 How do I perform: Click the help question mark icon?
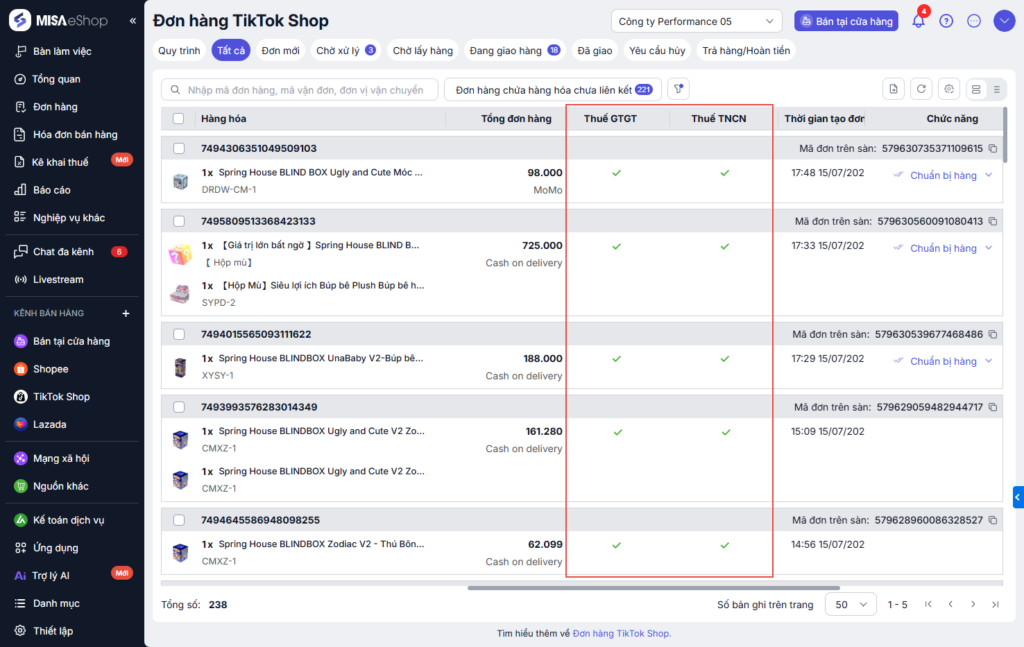point(946,21)
